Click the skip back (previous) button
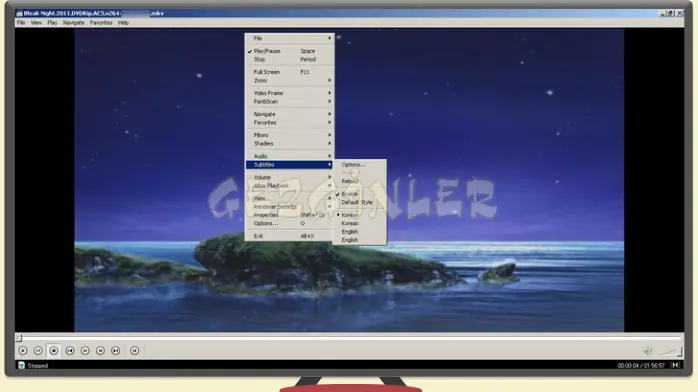698x392 pixels. click(x=70, y=351)
